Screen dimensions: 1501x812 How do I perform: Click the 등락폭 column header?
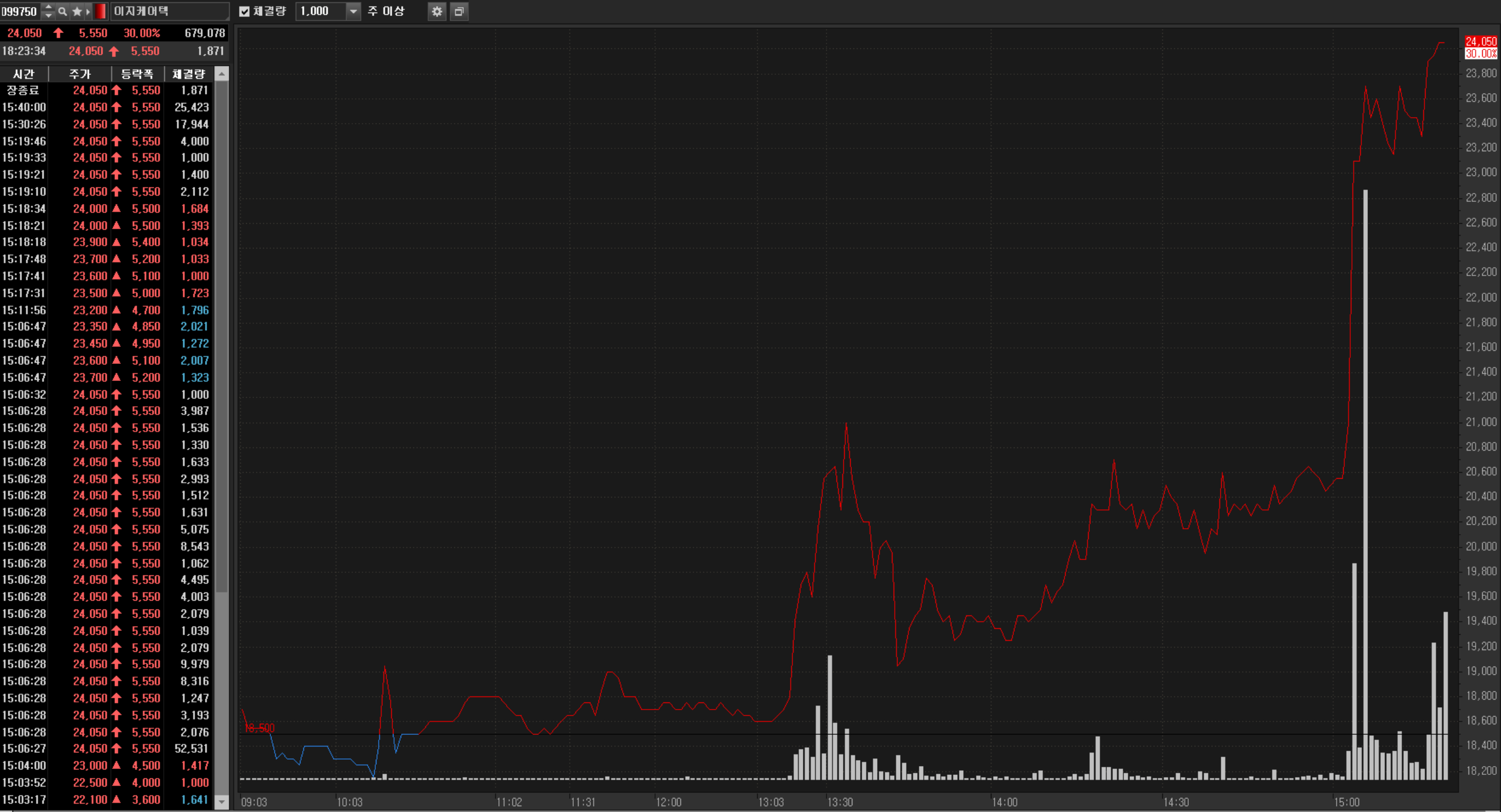coord(137,74)
